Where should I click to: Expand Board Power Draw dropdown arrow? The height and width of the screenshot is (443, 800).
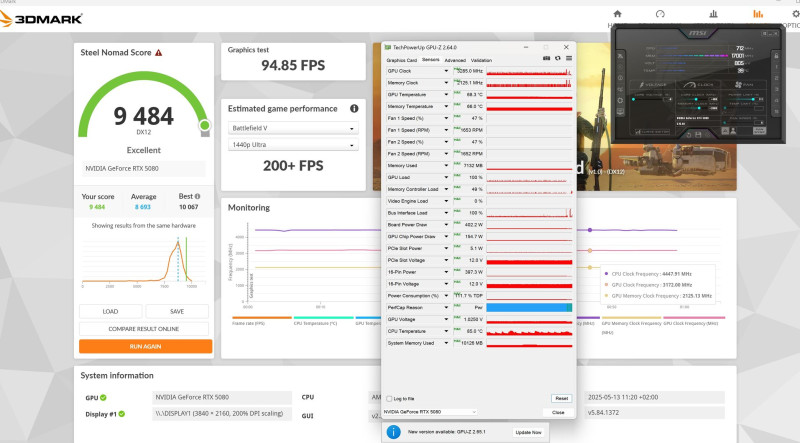coord(446,225)
